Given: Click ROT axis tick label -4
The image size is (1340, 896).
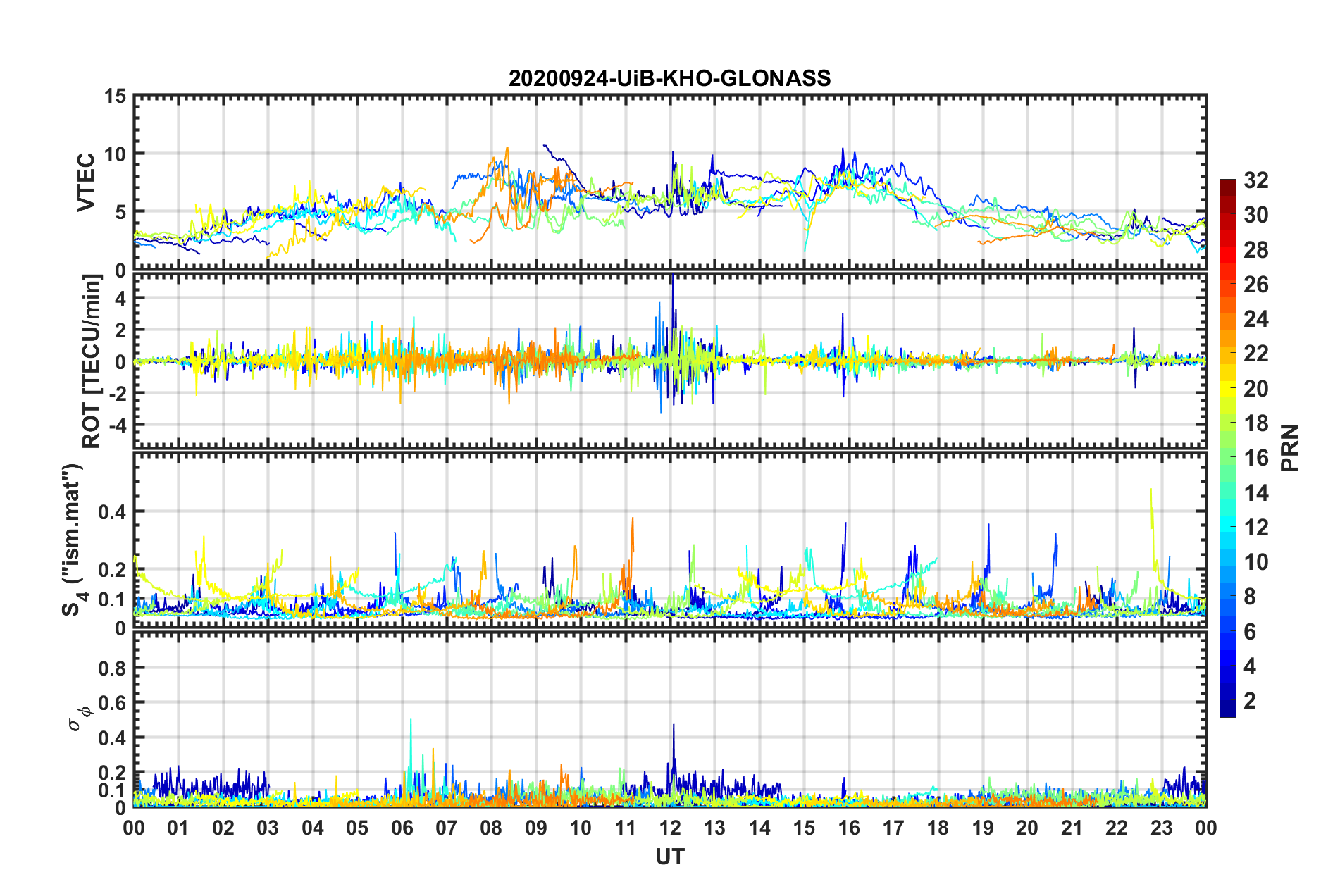Looking at the screenshot, I should pos(118,425).
